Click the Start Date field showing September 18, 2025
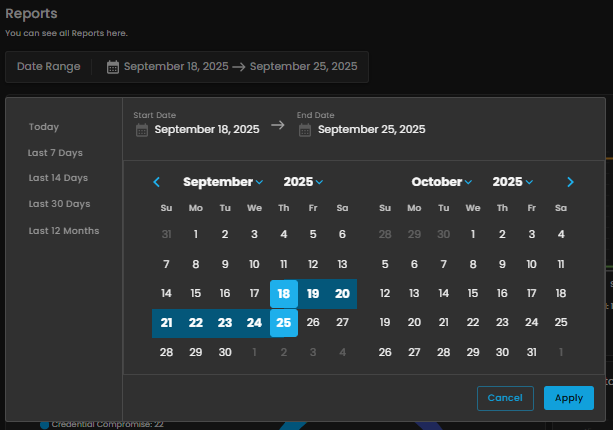This screenshot has height=430, width=613. point(207,129)
